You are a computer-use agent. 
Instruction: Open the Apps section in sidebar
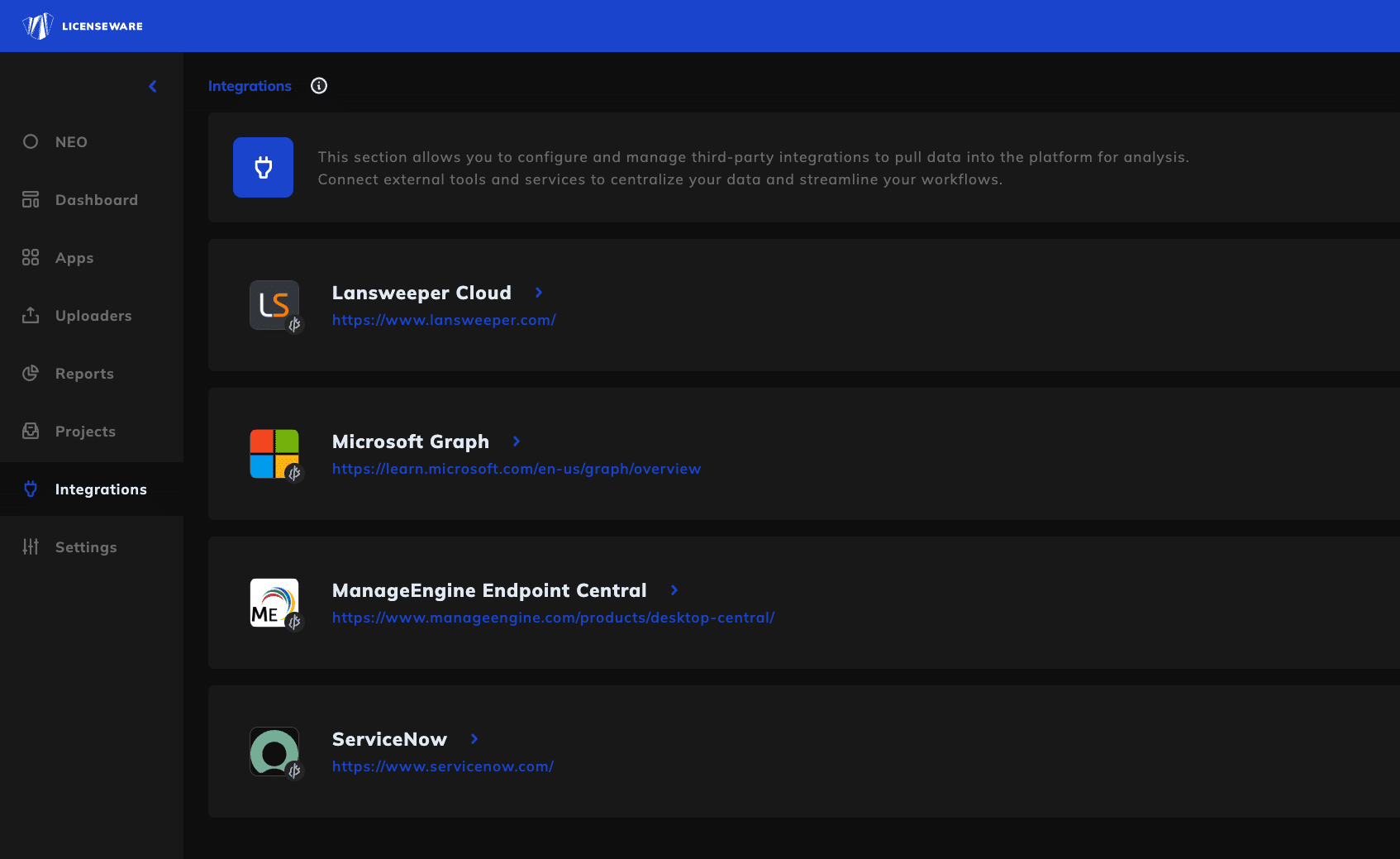click(74, 258)
